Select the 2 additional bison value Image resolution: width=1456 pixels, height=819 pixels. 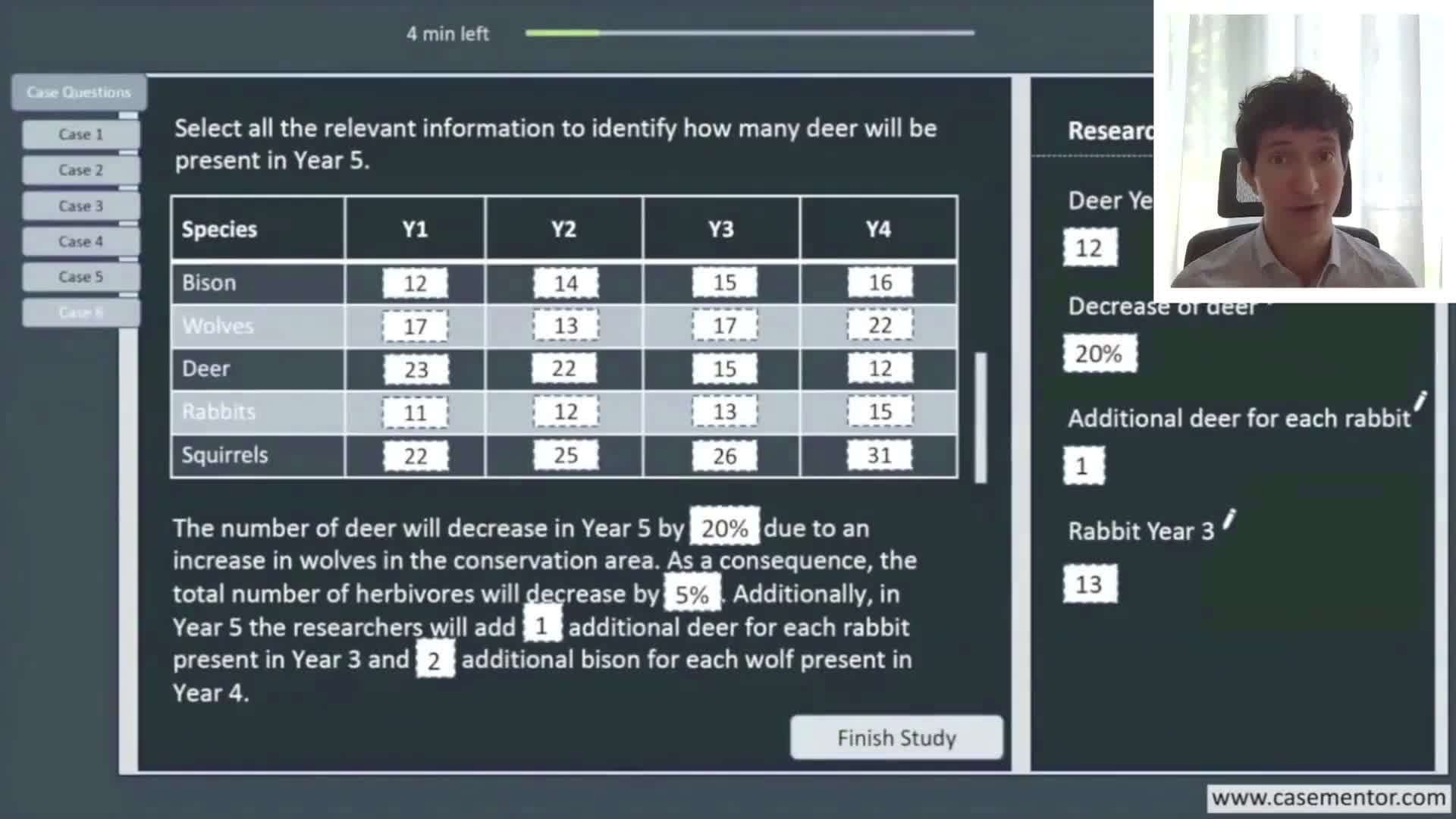pyautogui.click(x=435, y=660)
